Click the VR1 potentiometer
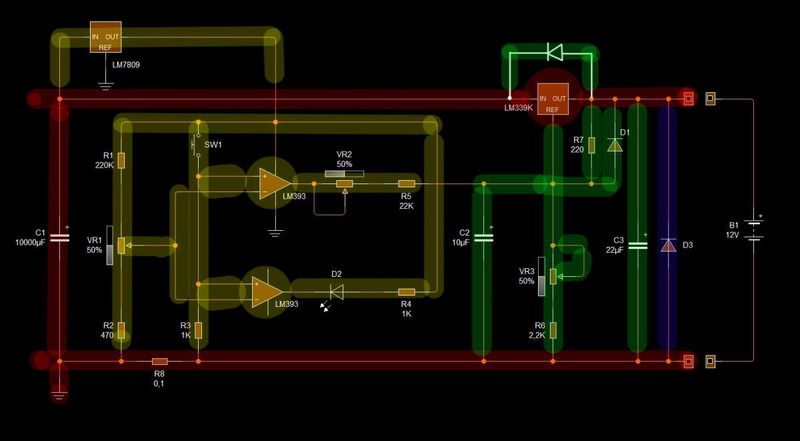 [x=121, y=245]
